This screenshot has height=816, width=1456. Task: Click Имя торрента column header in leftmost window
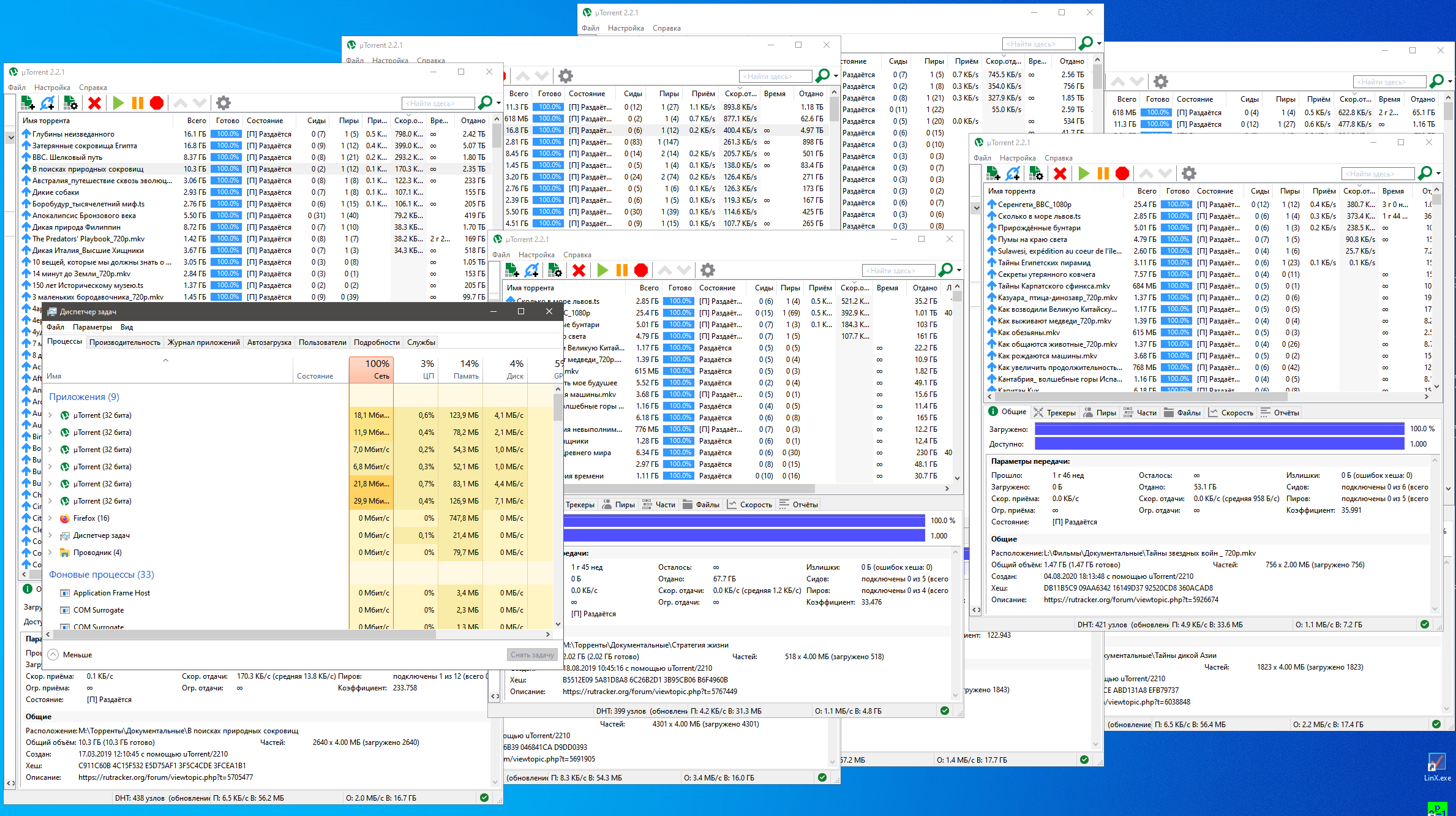click(x=97, y=121)
